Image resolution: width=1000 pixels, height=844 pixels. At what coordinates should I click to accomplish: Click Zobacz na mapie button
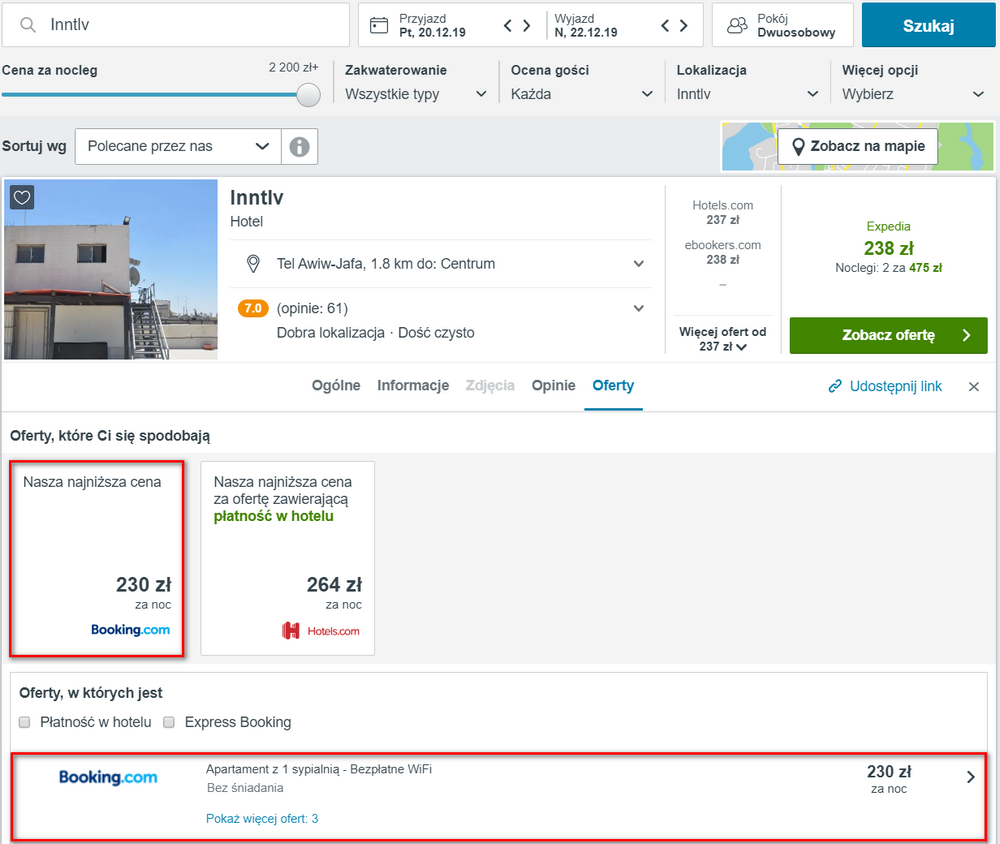pos(858,146)
